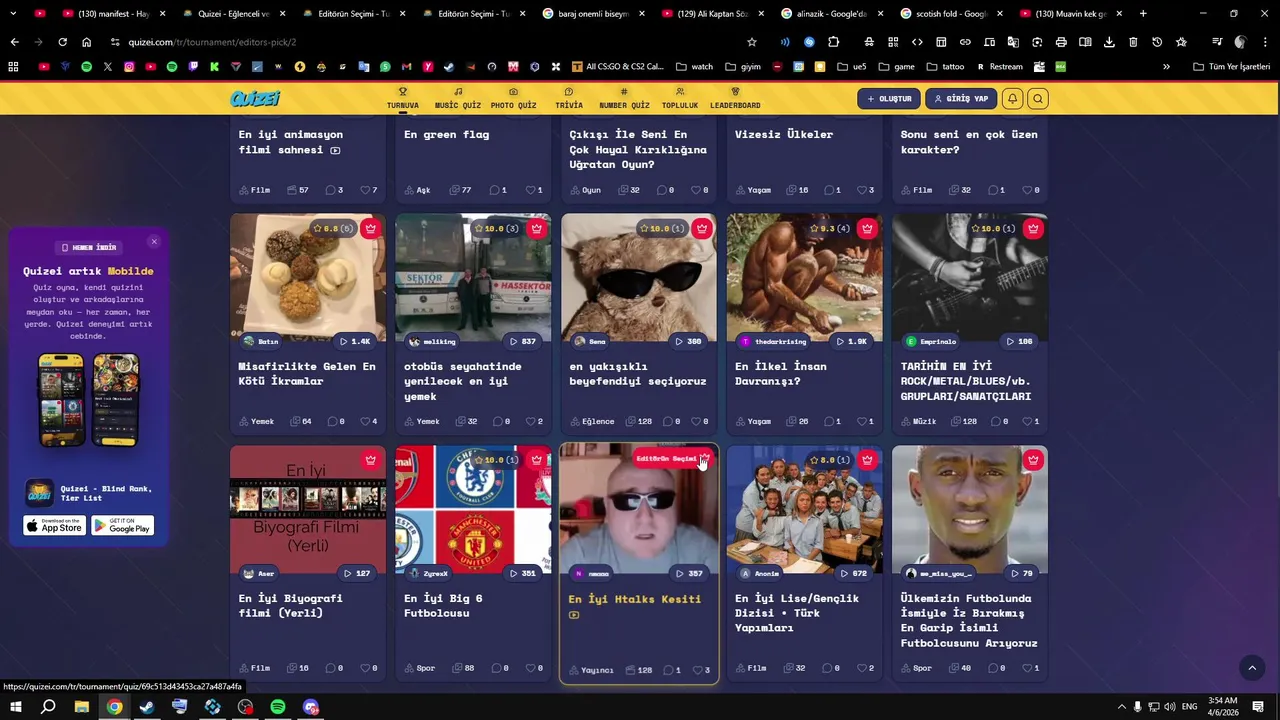Open the football club logos quiz thumbnail

[473, 509]
